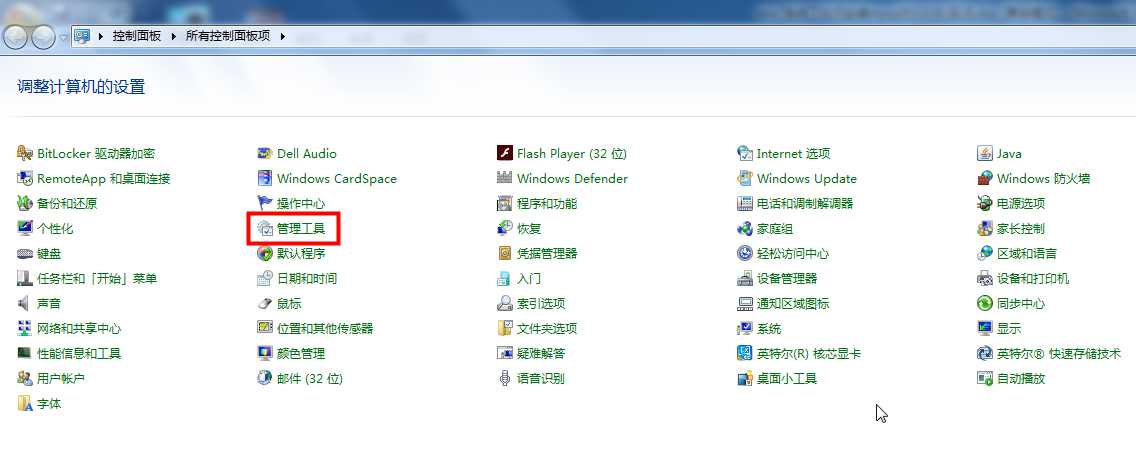Open the 英特尔® 快速存储技术 link
Viewport: 1136px width, 459px height.
(1058, 353)
